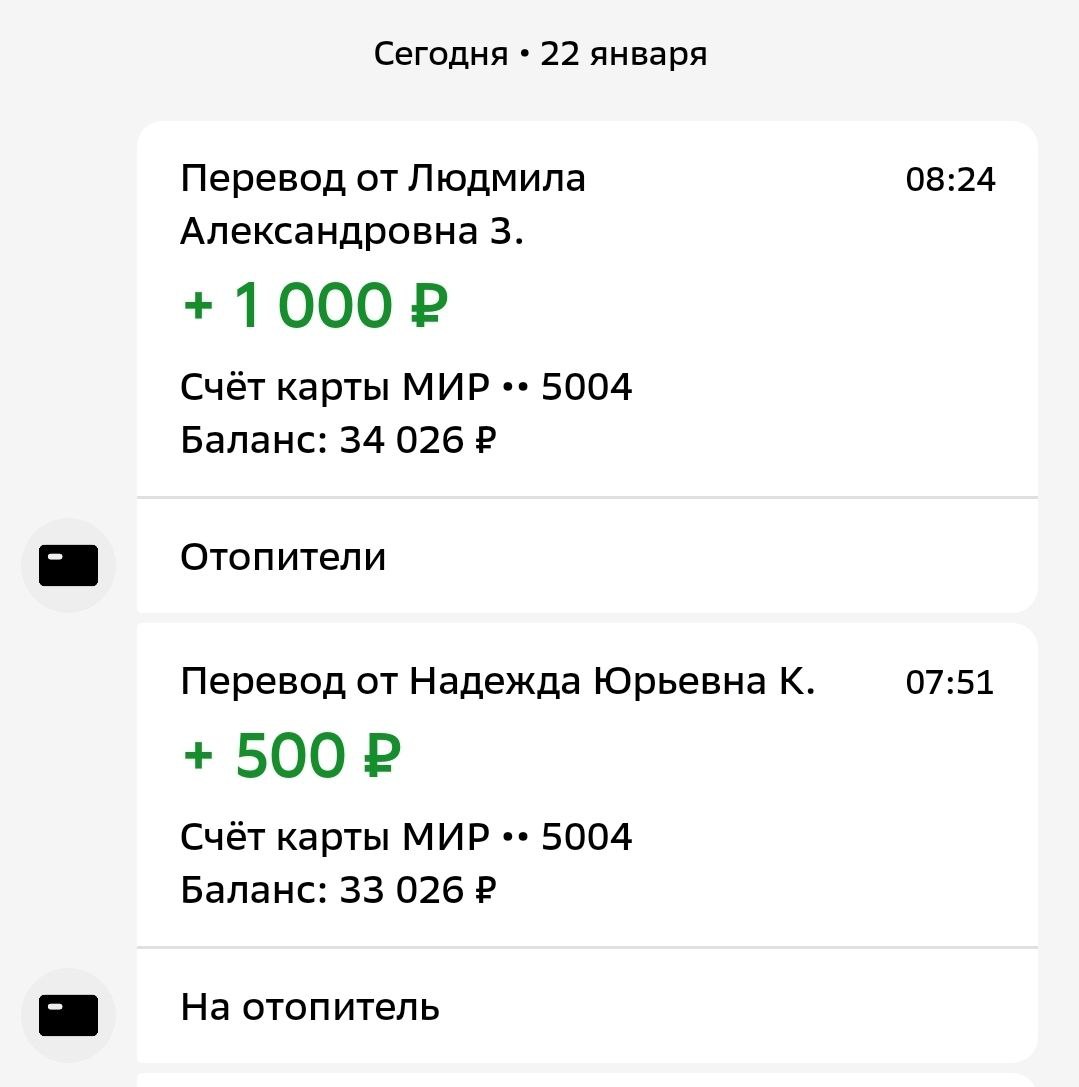
Task: Tap the На отопитель transfer message
Action: click(x=310, y=1006)
